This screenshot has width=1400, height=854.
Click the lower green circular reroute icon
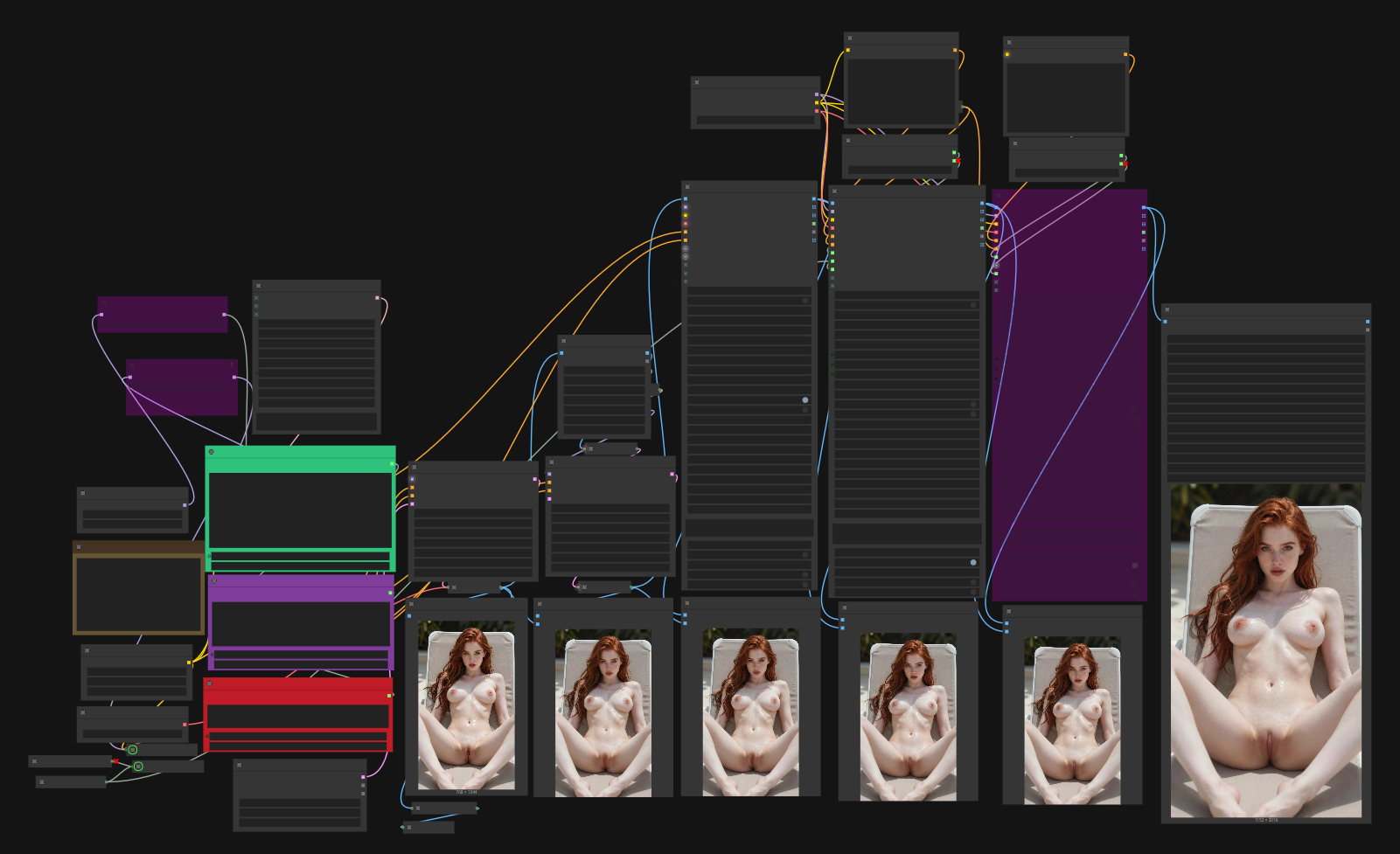[x=138, y=767]
